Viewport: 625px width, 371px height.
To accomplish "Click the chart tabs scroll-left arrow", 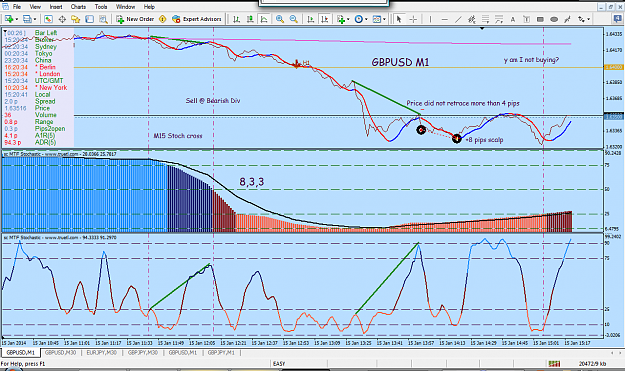I will pyautogui.click(x=613, y=353).
